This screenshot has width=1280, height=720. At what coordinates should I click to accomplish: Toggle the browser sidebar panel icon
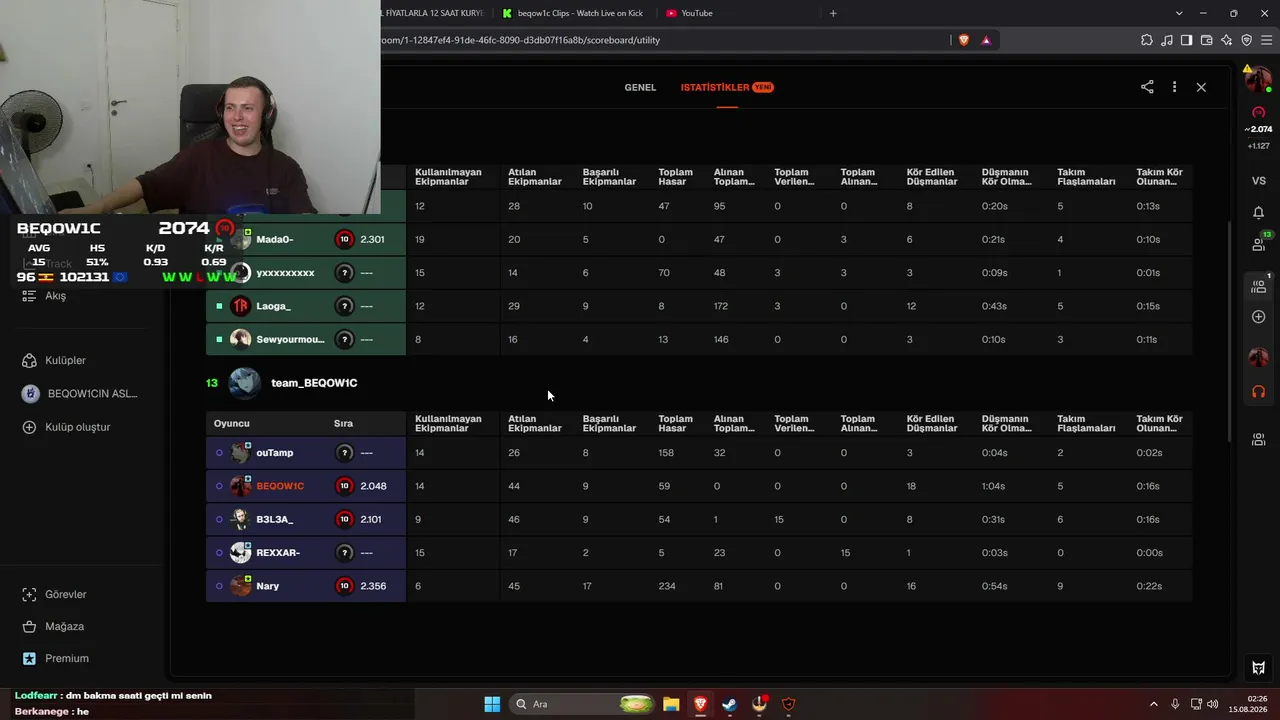coord(1186,40)
